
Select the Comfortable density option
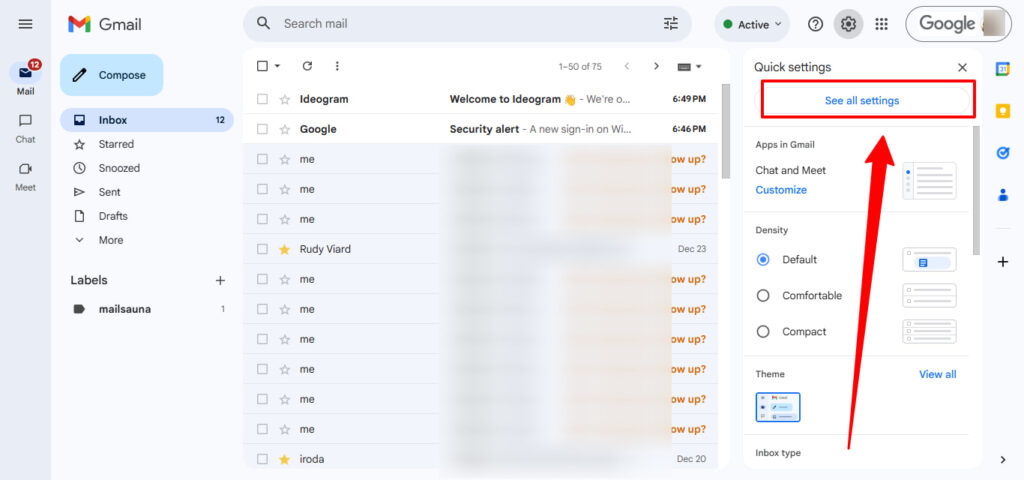tap(763, 296)
